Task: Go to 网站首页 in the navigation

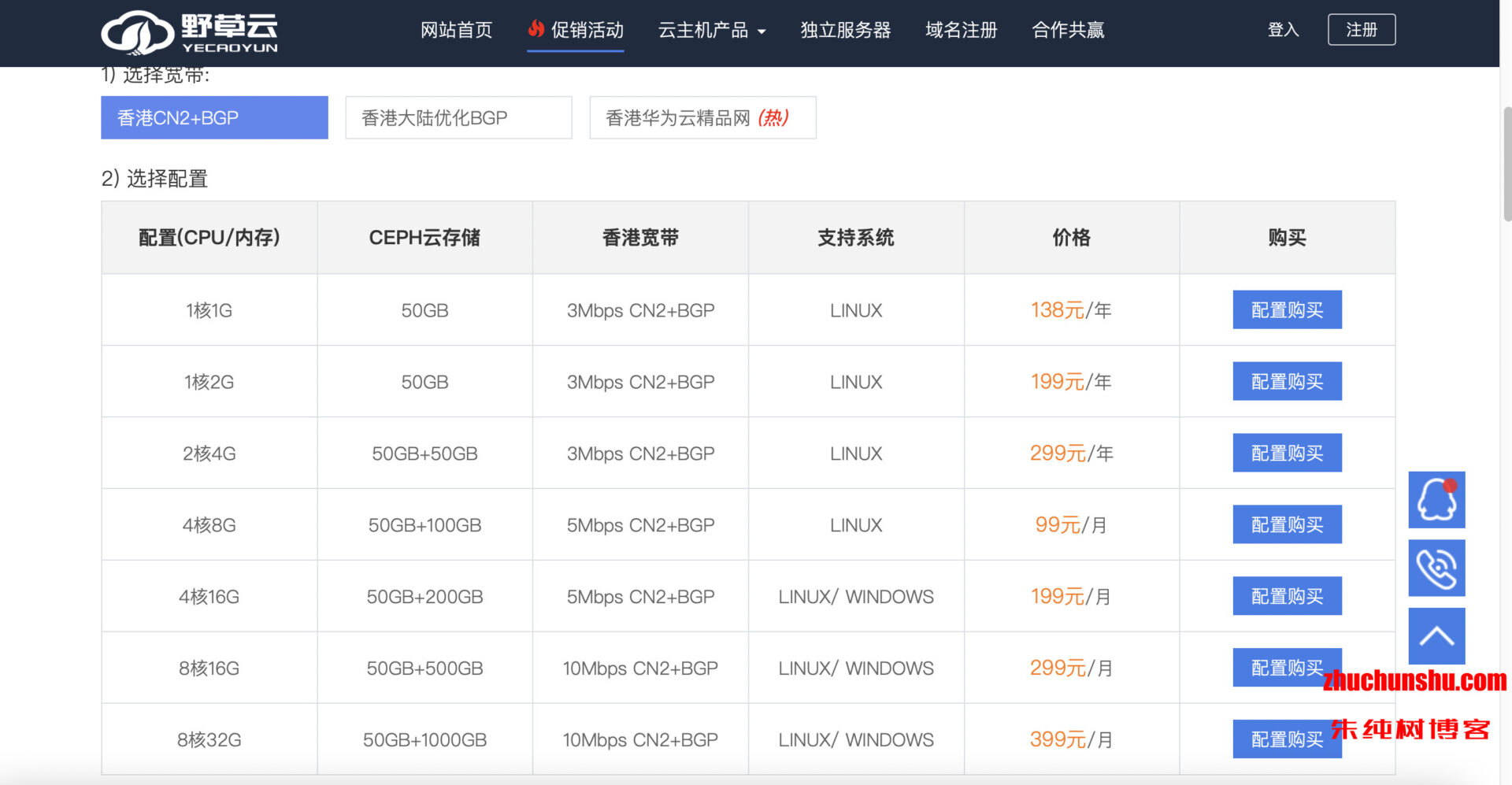Action: pyautogui.click(x=457, y=30)
